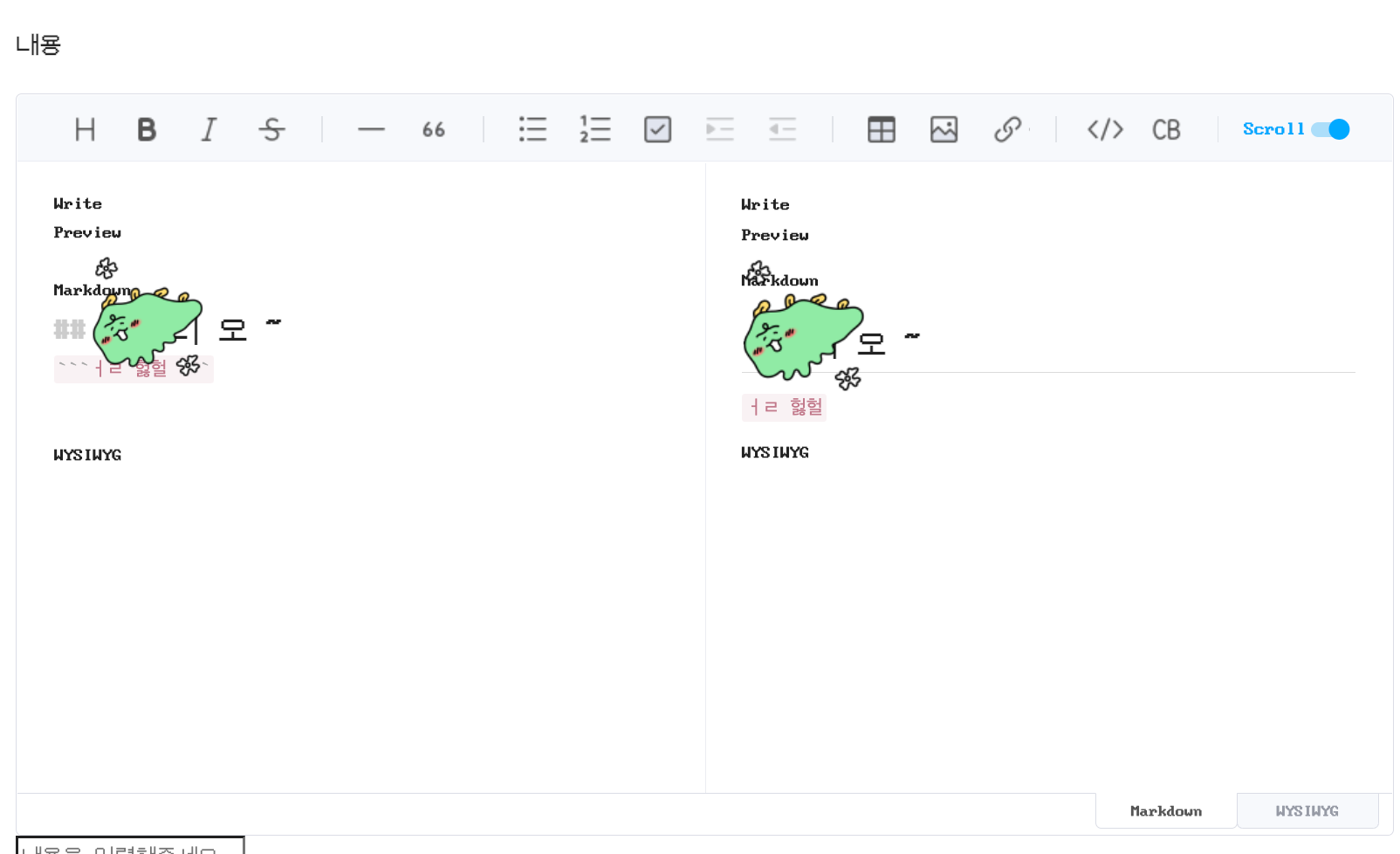Insert blockquote
Image resolution: width=1400 pixels, height=854 pixels.
click(x=434, y=129)
